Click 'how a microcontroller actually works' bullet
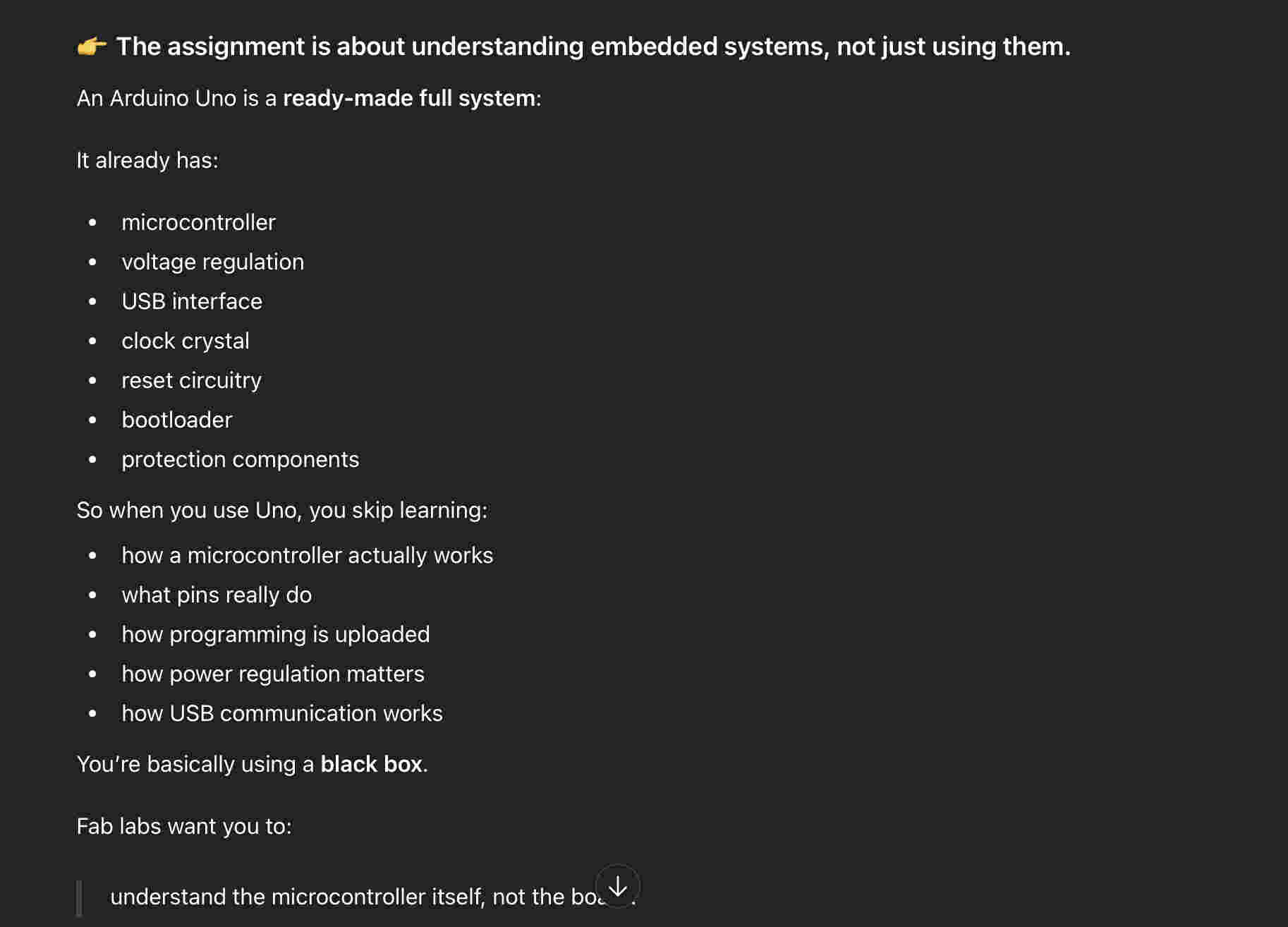Screen dimensions: 1288x927 click(x=307, y=555)
